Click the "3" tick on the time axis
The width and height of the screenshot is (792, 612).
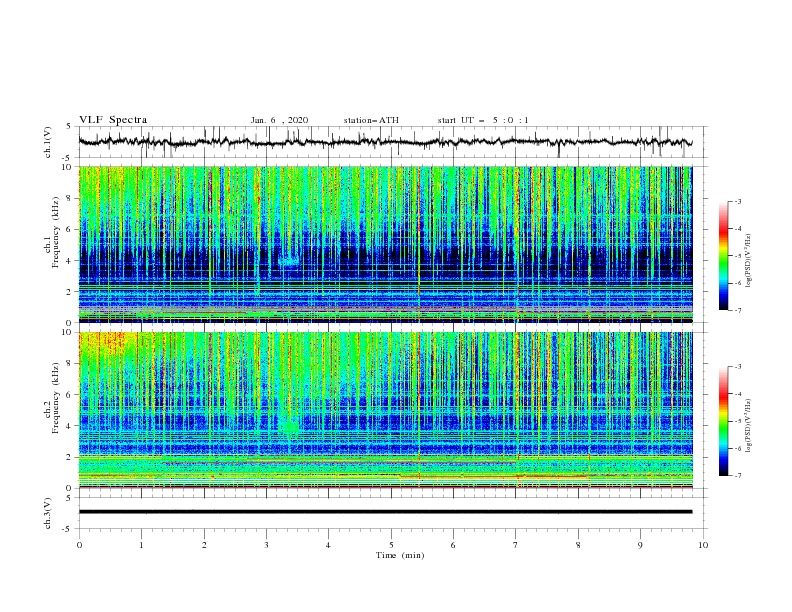pos(267,545)
